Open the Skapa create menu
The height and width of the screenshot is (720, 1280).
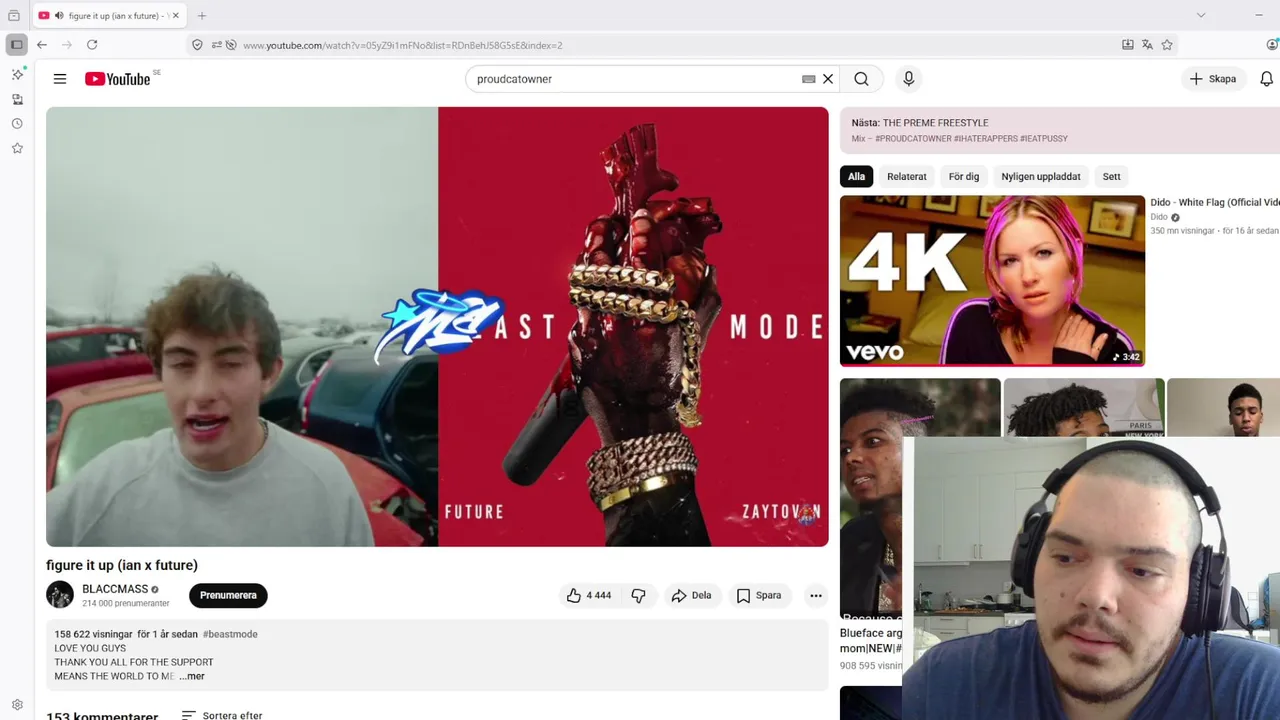[1213, 79]
